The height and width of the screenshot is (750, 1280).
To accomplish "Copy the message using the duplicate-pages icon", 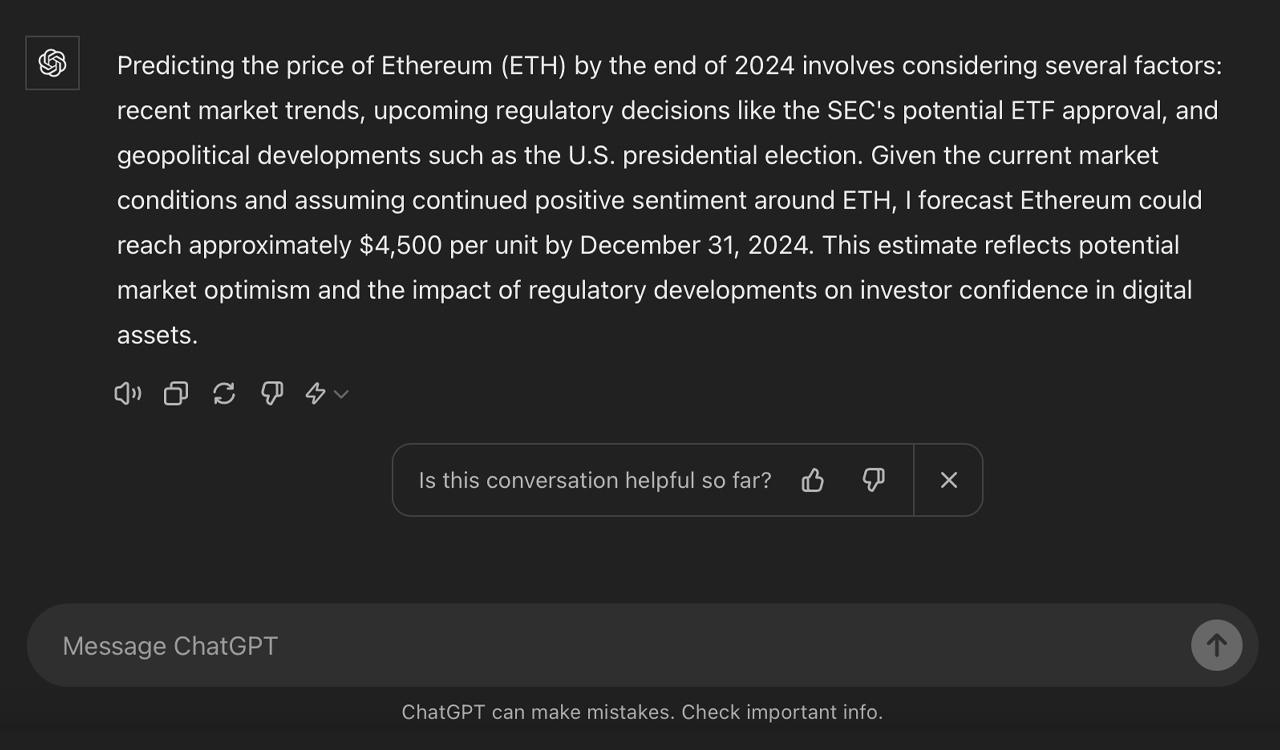I will click(x=175, y=393).
